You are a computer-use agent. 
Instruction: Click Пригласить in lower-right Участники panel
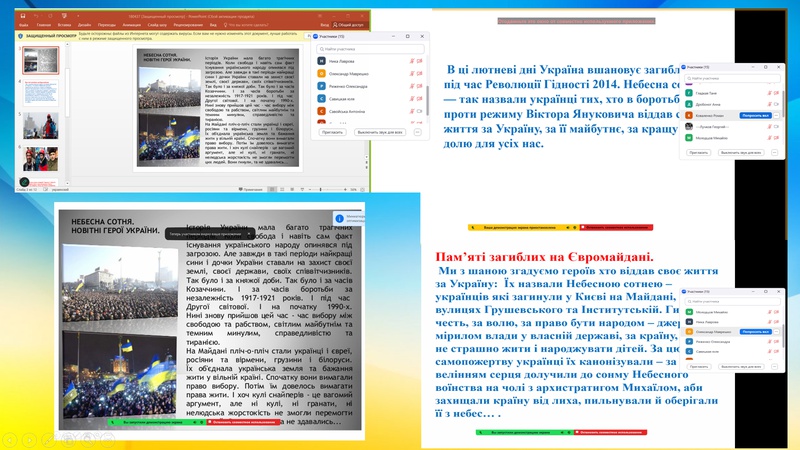pyautogui.click(x=699, y=366)
